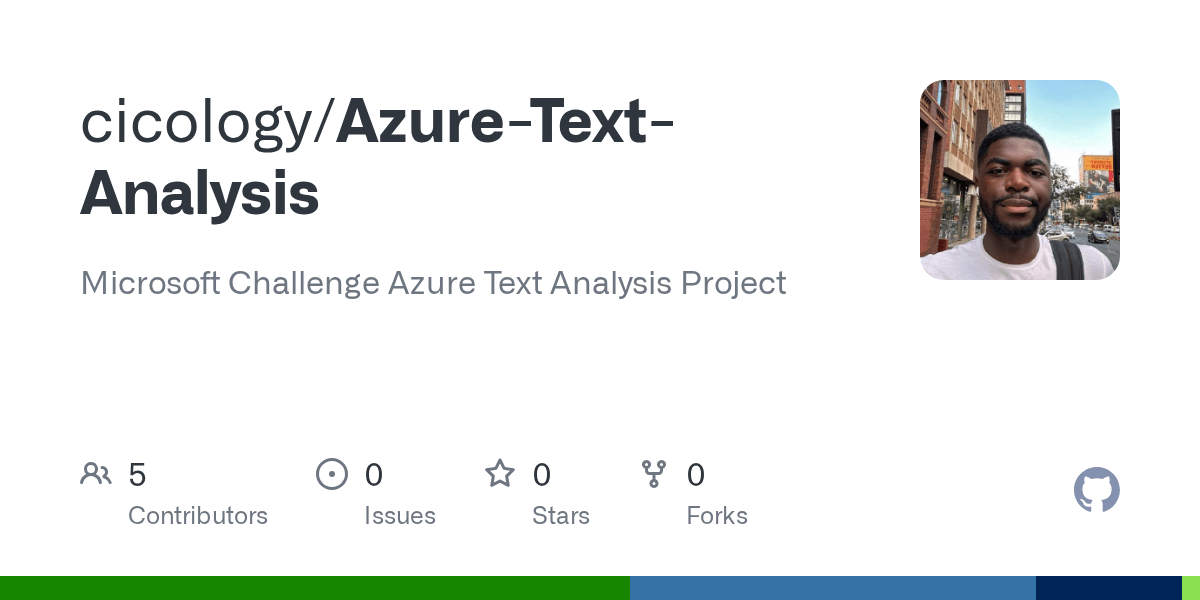Click the zero count above Forks
The image size is (1200, 600).
pyautogui.click(x=696, y=475)
